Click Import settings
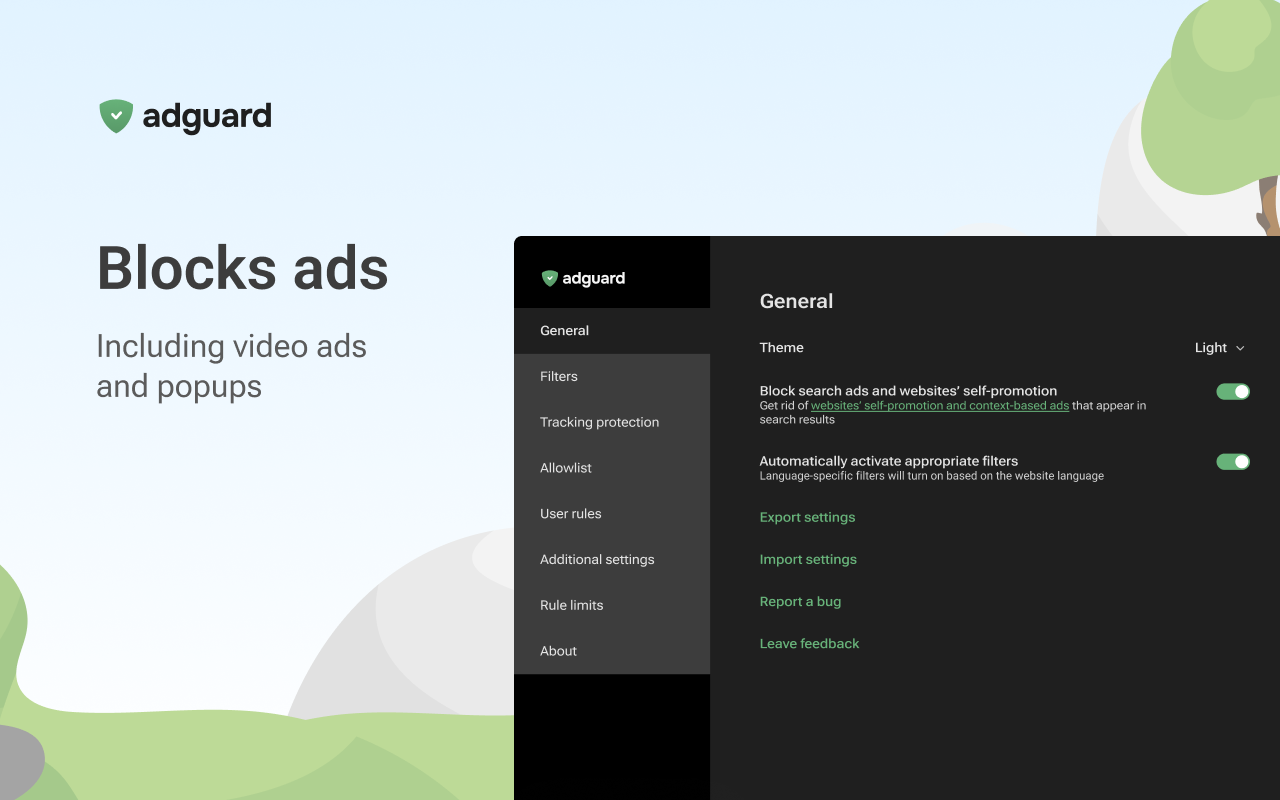The width and height of the screenshot is (1280, 800). (808, 559)
